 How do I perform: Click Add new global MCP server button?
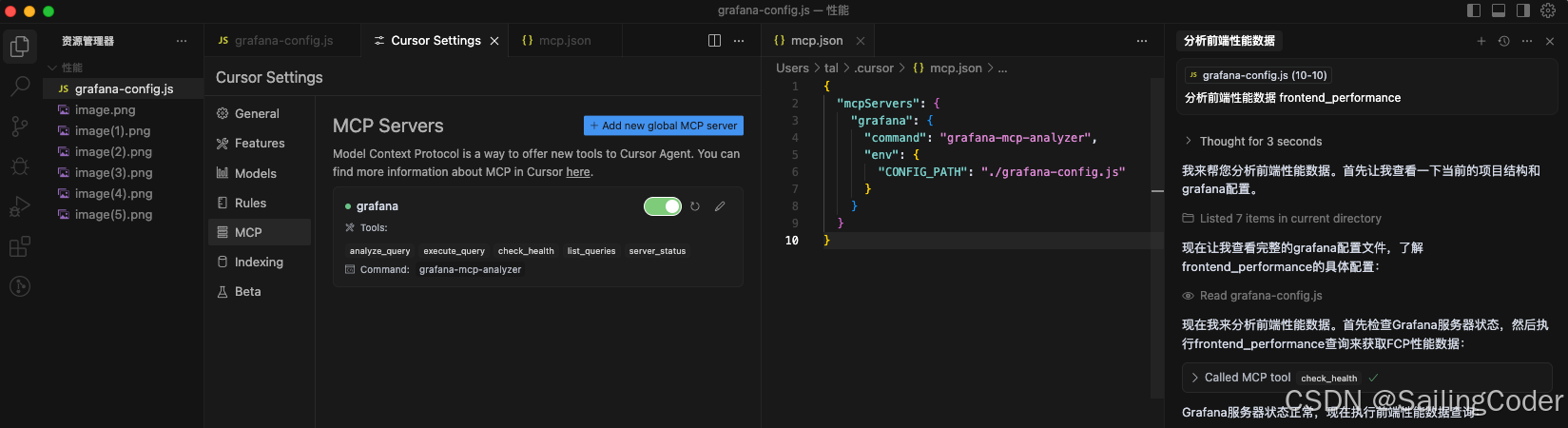point(664,126)
